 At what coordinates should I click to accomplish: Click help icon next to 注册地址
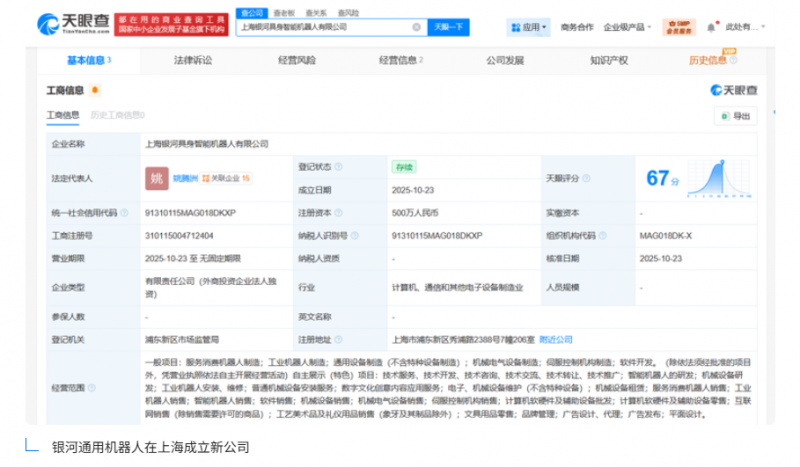click(x=338, y=339)
